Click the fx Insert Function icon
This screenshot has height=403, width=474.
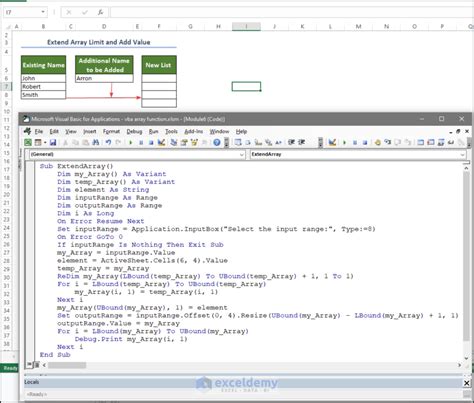(x=100, y=12)
